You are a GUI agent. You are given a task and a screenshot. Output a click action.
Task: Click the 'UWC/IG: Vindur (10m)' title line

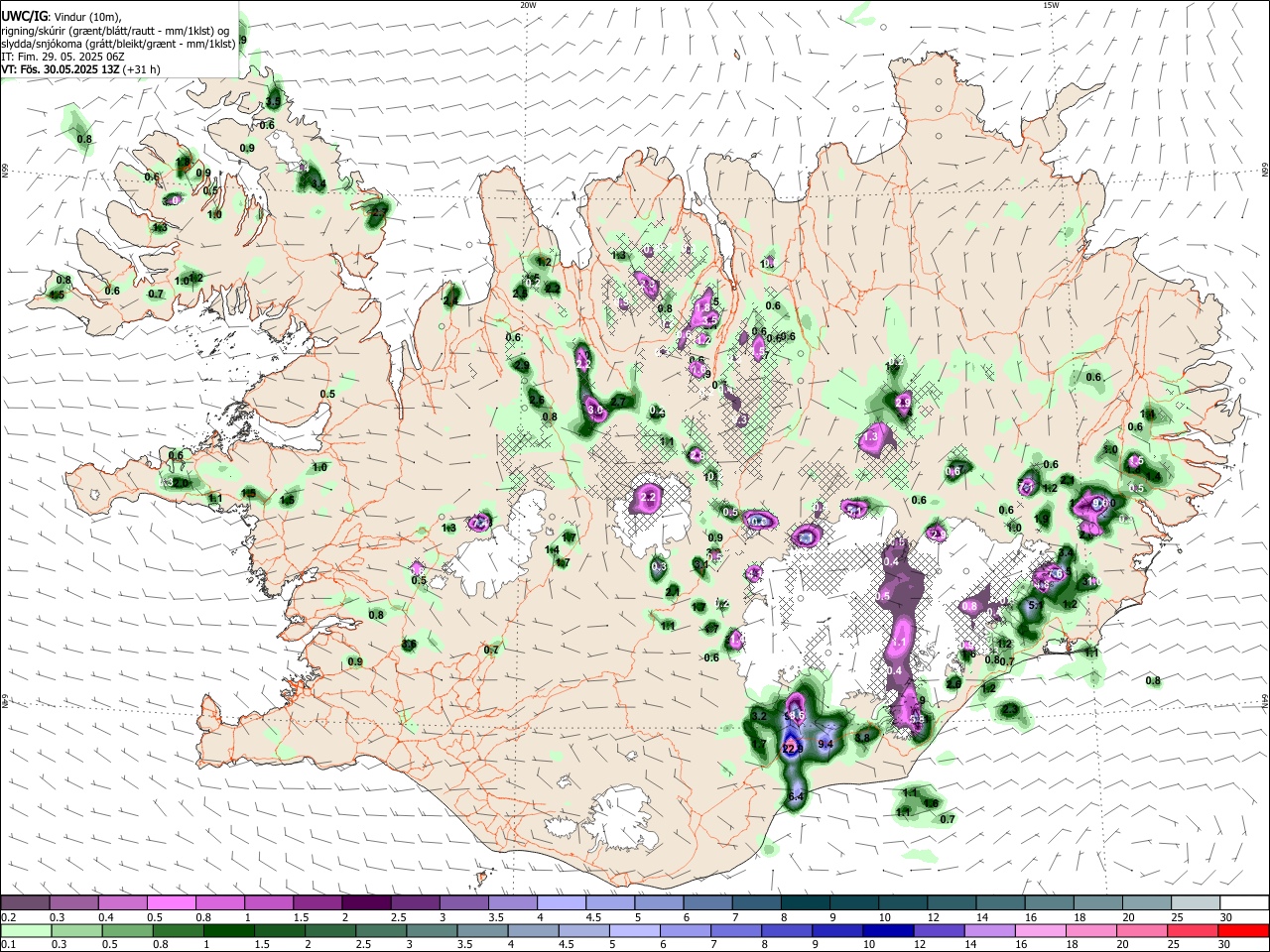[x=62, y=17]
